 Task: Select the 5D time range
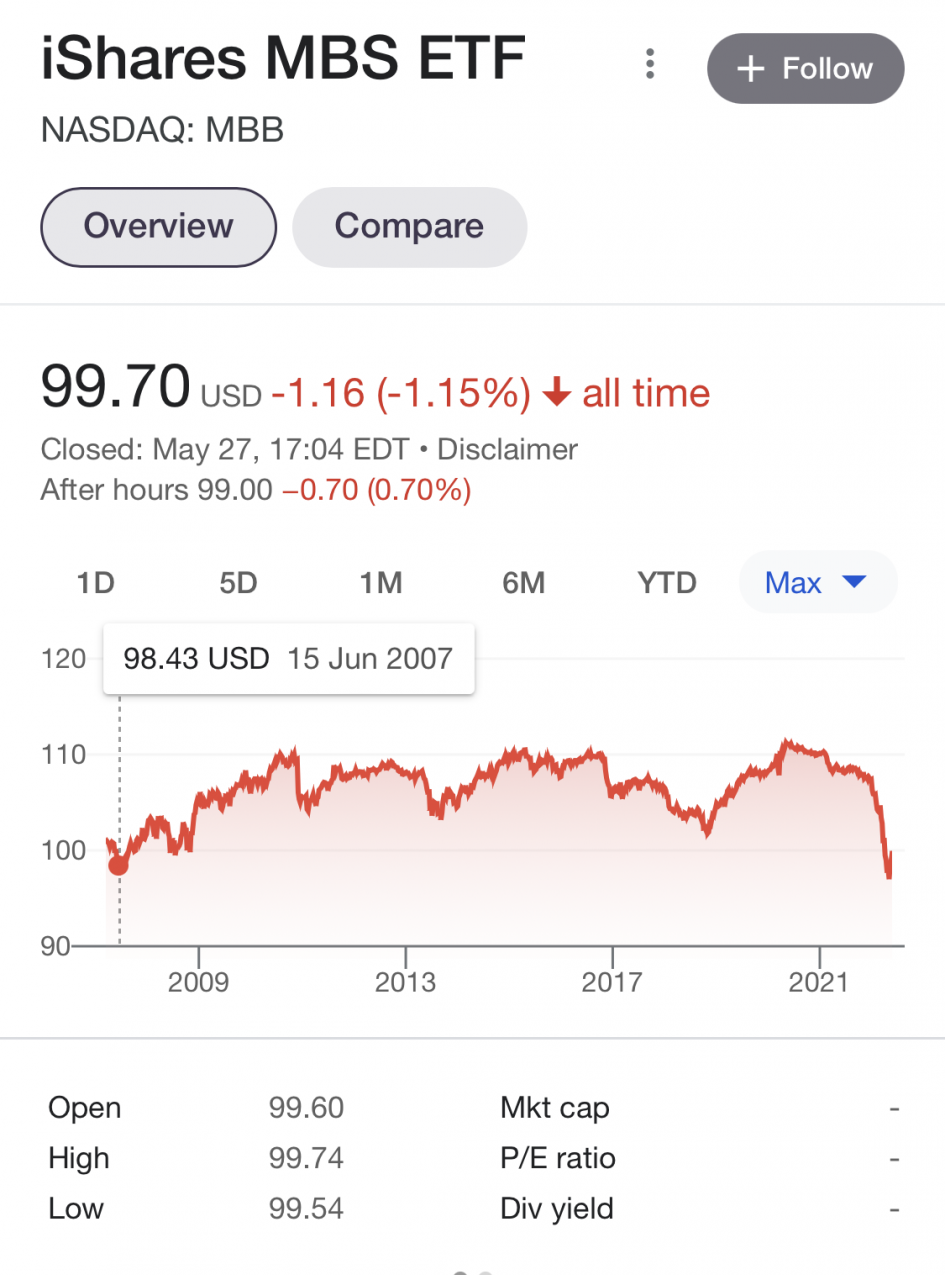(238, 583)
